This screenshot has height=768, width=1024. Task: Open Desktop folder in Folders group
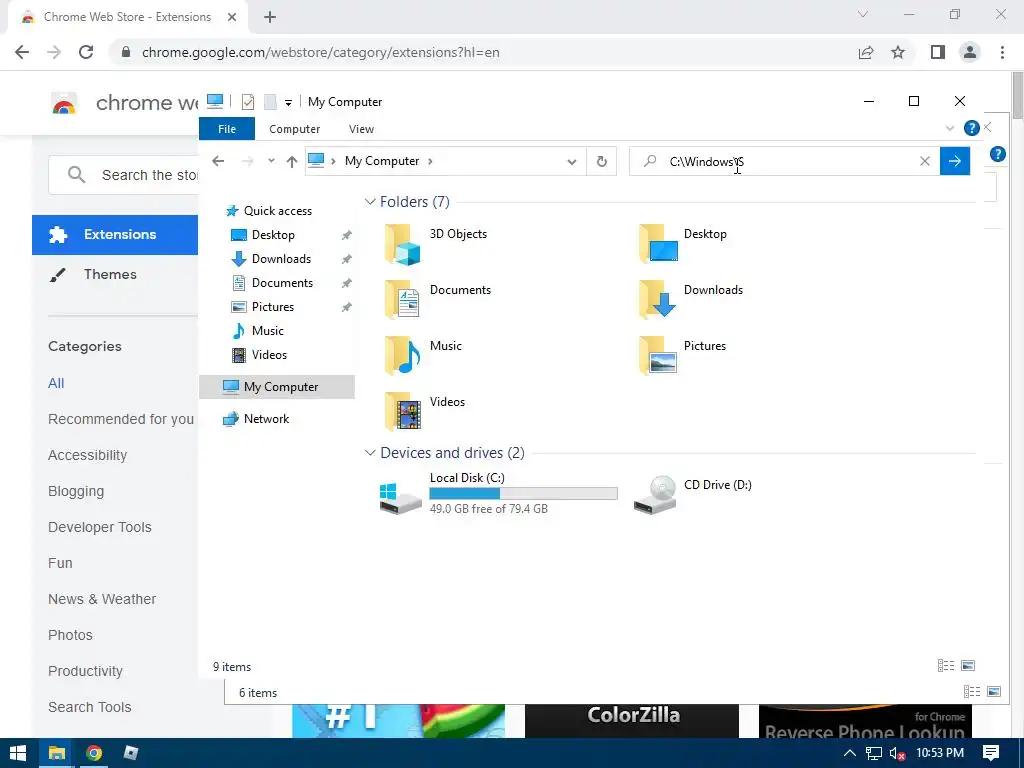(x=683, y=244)
